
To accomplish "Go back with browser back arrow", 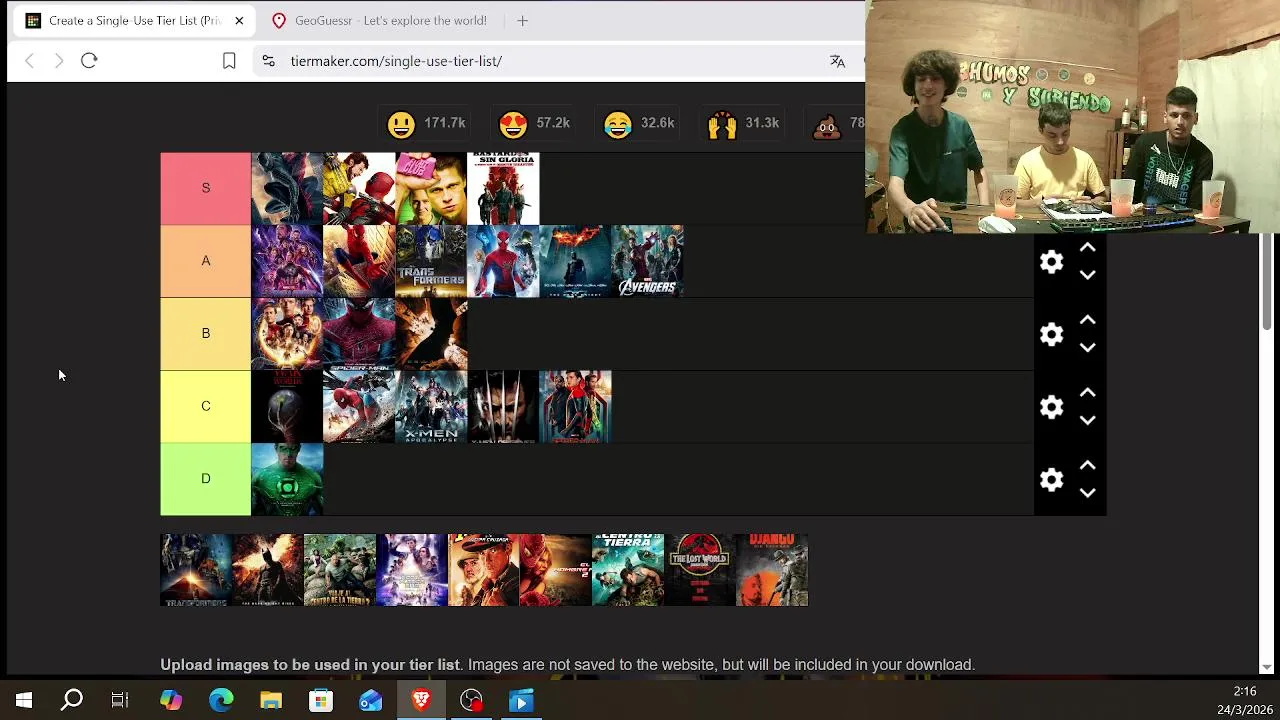I will 29,61.
